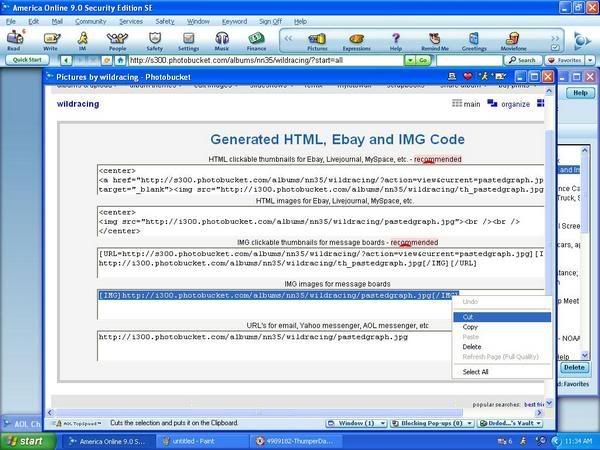Click the home page icon

(x=120, y=60)
